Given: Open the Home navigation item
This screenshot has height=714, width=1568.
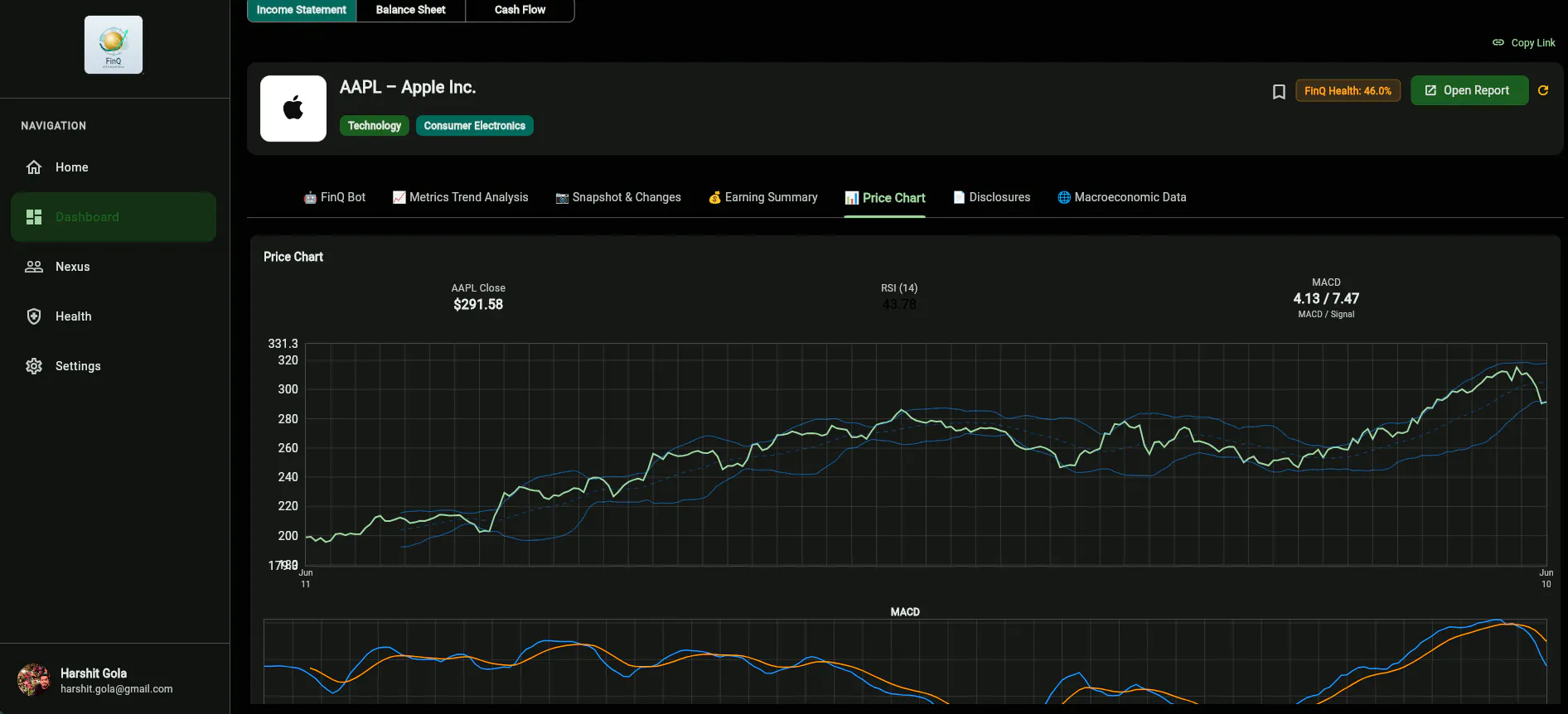Looking at the screenshot, I should [x=114, y=167].
